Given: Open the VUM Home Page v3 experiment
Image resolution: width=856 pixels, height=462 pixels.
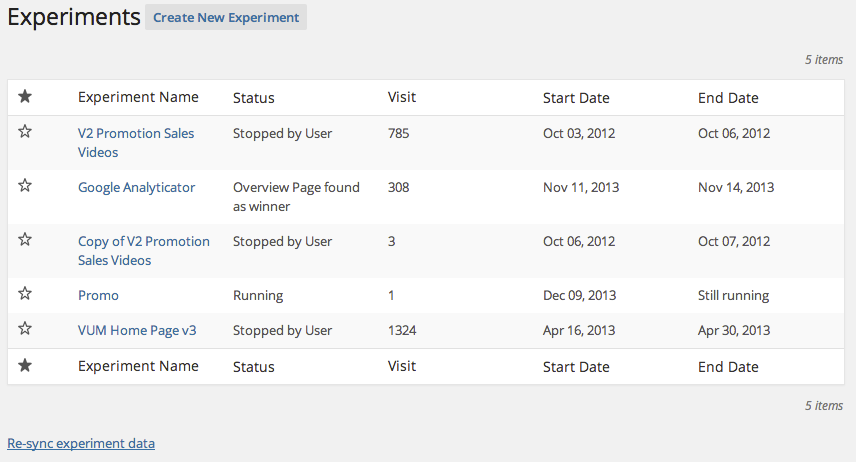Looking at the screenshot, I should point(137,330).
